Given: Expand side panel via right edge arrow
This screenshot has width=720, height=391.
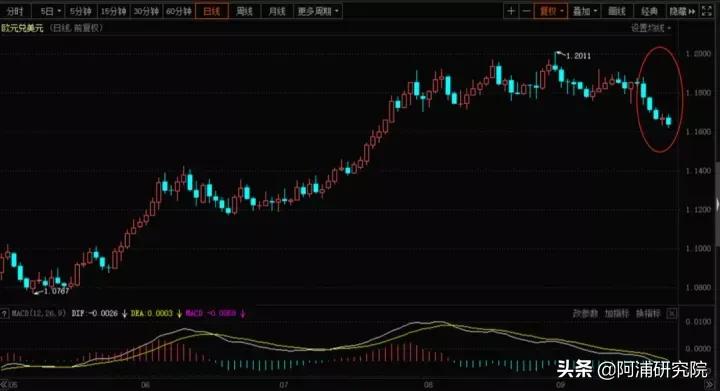Looking at the screenshot, I should 717,205.
